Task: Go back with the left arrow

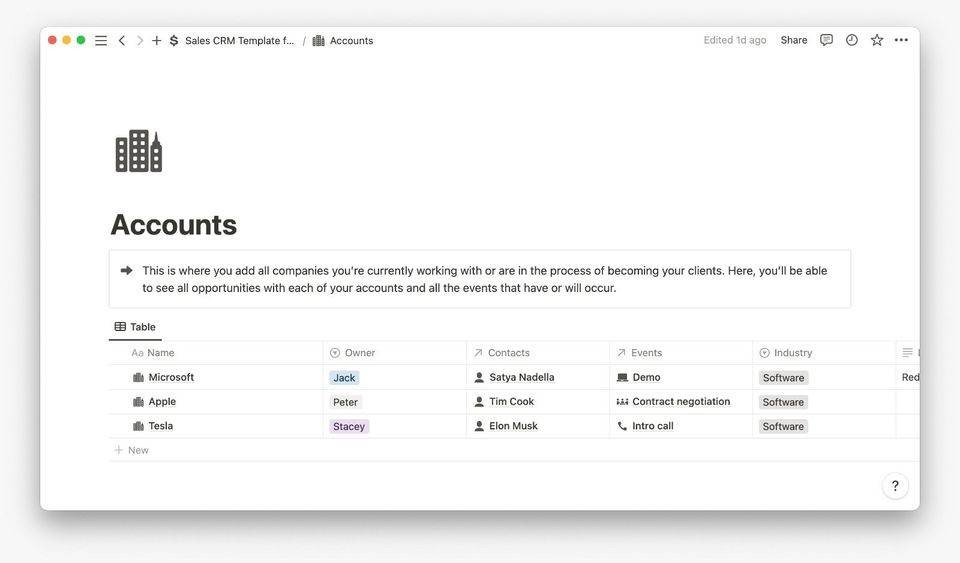Action: pos(122,41)
